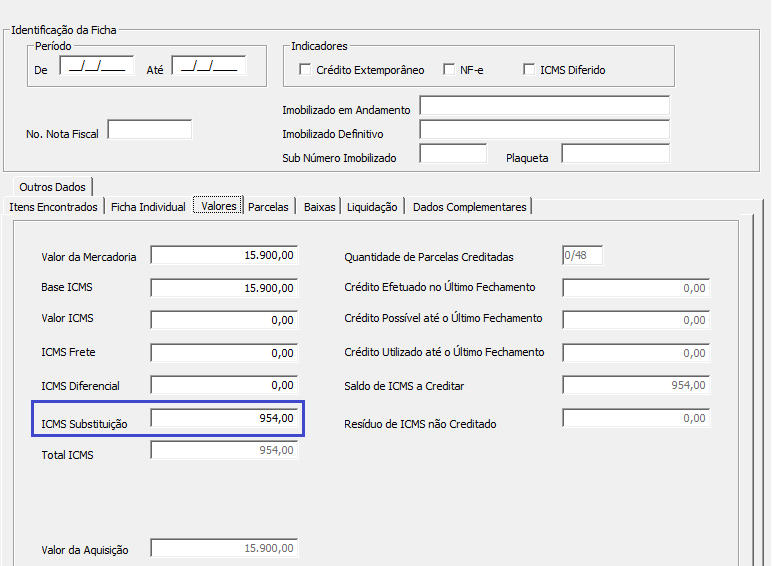Click the Valor da Mercadoria field
772x566 pixels.
coord(224,256)
